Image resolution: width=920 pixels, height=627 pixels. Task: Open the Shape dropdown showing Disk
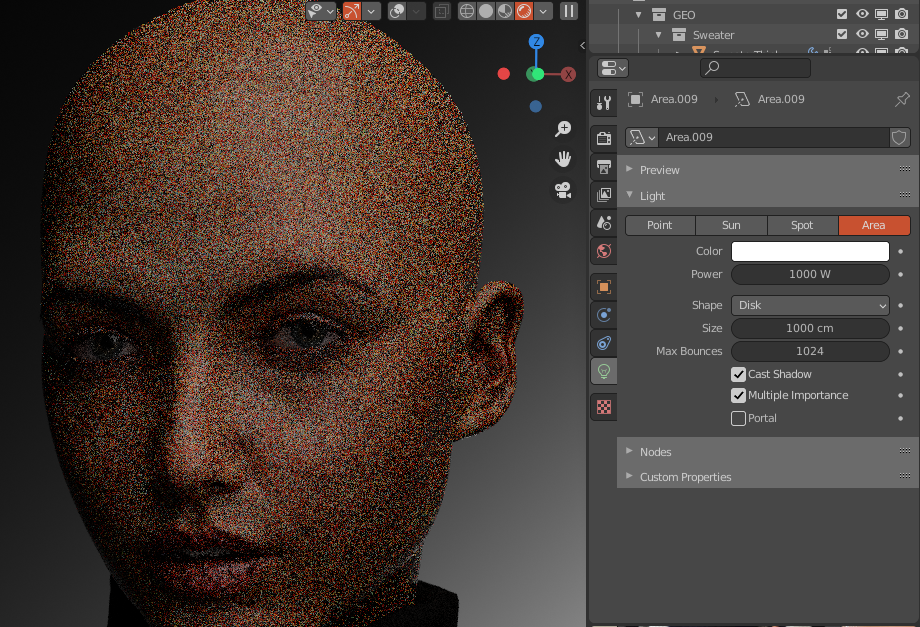pos(810,305)
